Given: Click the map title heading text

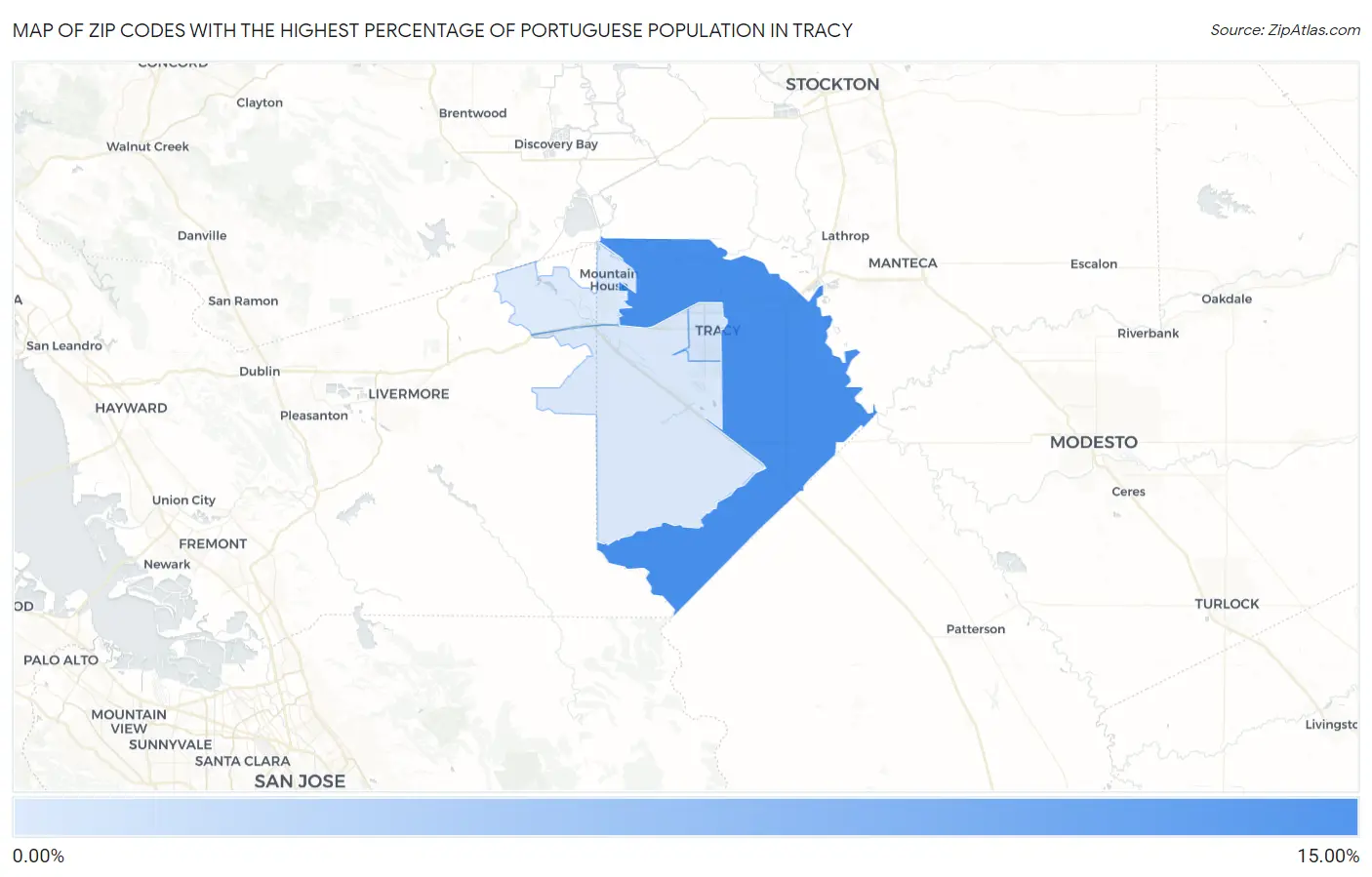Looking at the screenshot, I should [x=432, y=30].
